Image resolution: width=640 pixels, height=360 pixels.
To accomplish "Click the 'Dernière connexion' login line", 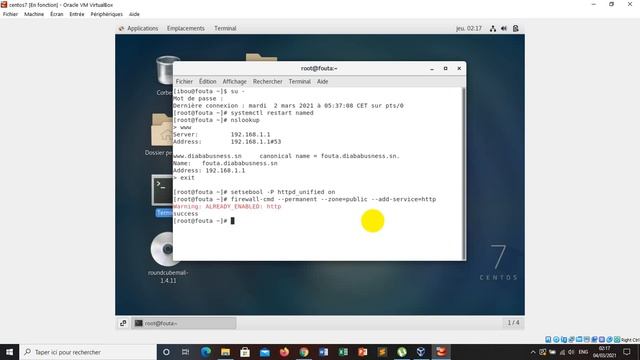I will click(x=288, y=106).
